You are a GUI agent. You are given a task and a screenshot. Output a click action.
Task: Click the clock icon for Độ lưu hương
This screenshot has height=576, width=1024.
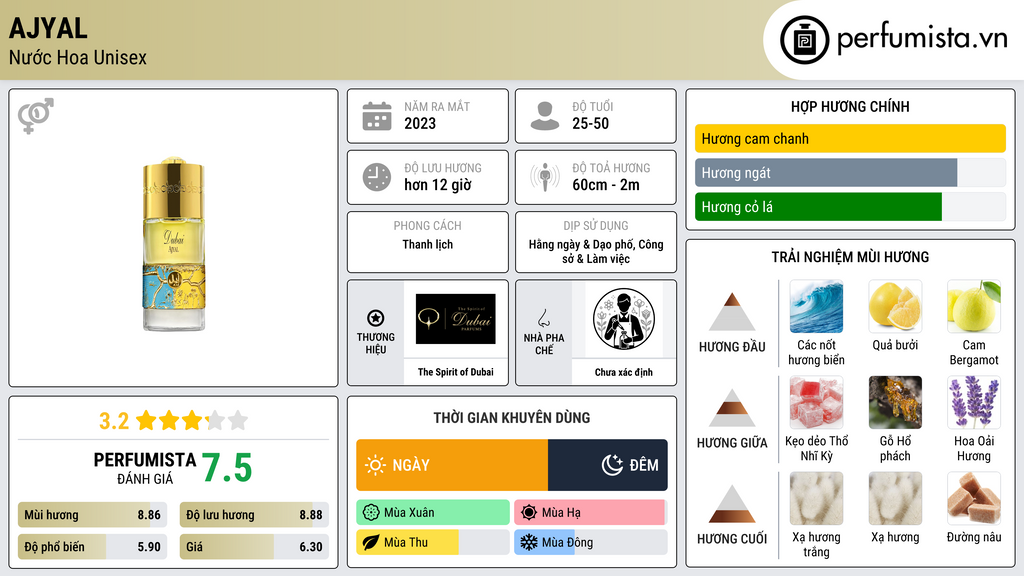pos(377,177)
